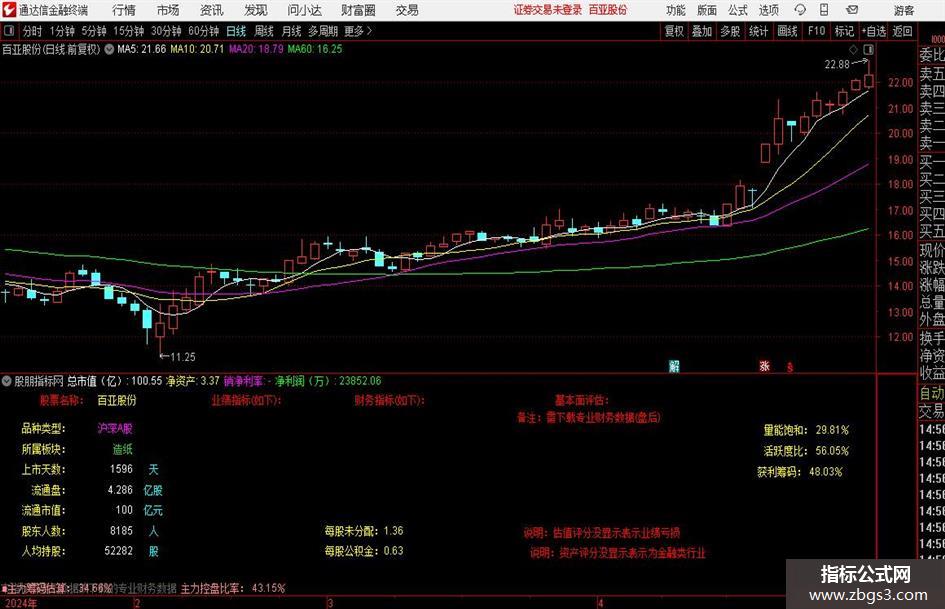
Task: Switch to 60分钟 period
Action: [x=204, y=31]
